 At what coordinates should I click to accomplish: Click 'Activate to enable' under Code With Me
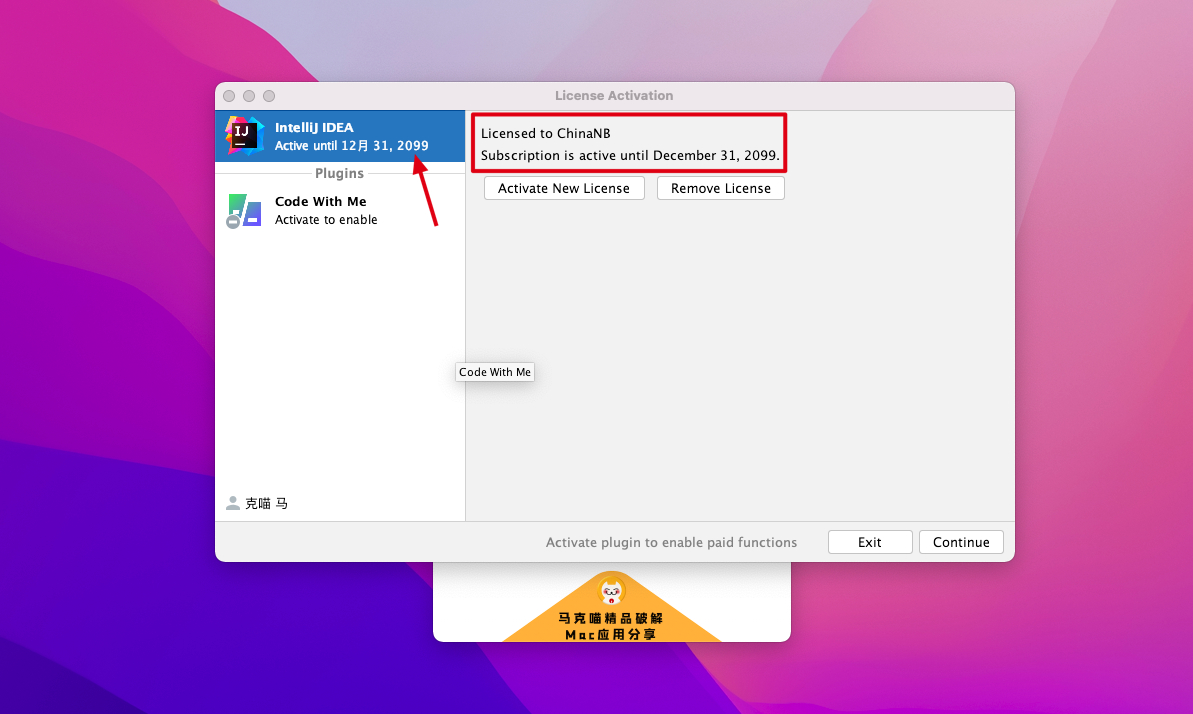coord(326,220)
